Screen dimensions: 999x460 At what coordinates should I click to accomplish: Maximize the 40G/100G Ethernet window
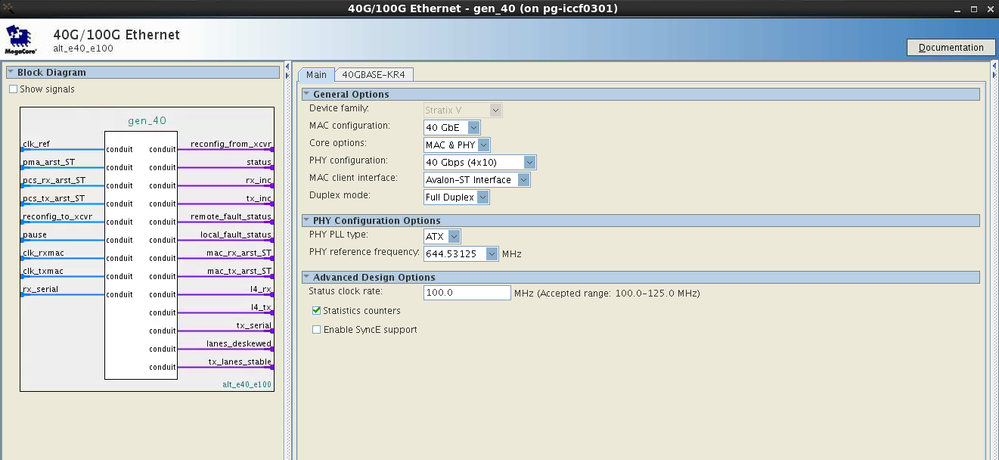coord(974,9)
